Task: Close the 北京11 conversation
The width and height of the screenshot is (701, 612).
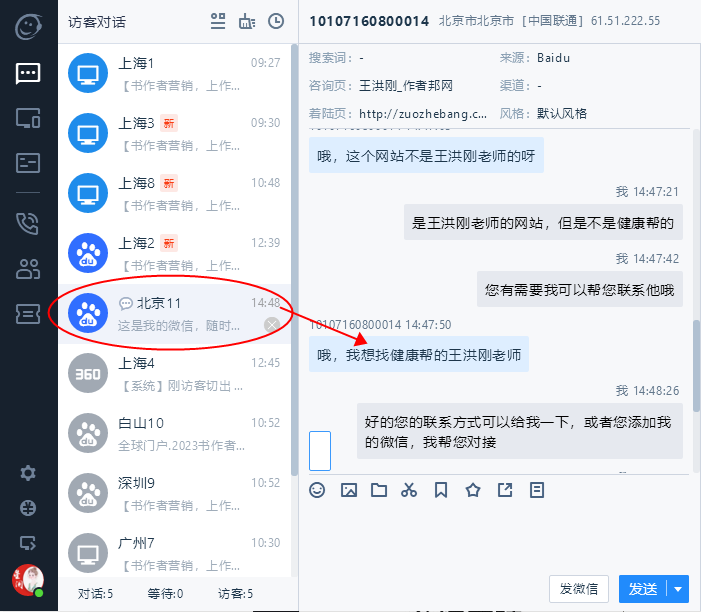Action: [271, 325]
